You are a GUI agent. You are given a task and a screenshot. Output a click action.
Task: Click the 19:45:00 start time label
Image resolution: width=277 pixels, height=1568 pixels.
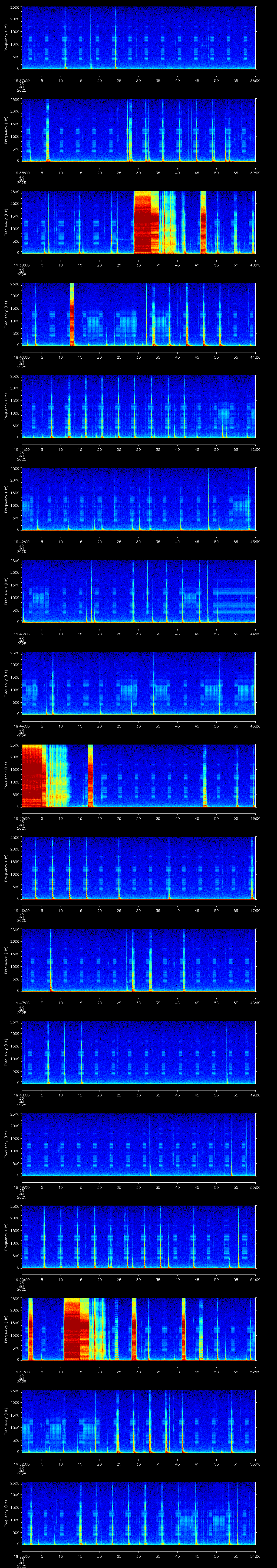[x=21, y=818]
